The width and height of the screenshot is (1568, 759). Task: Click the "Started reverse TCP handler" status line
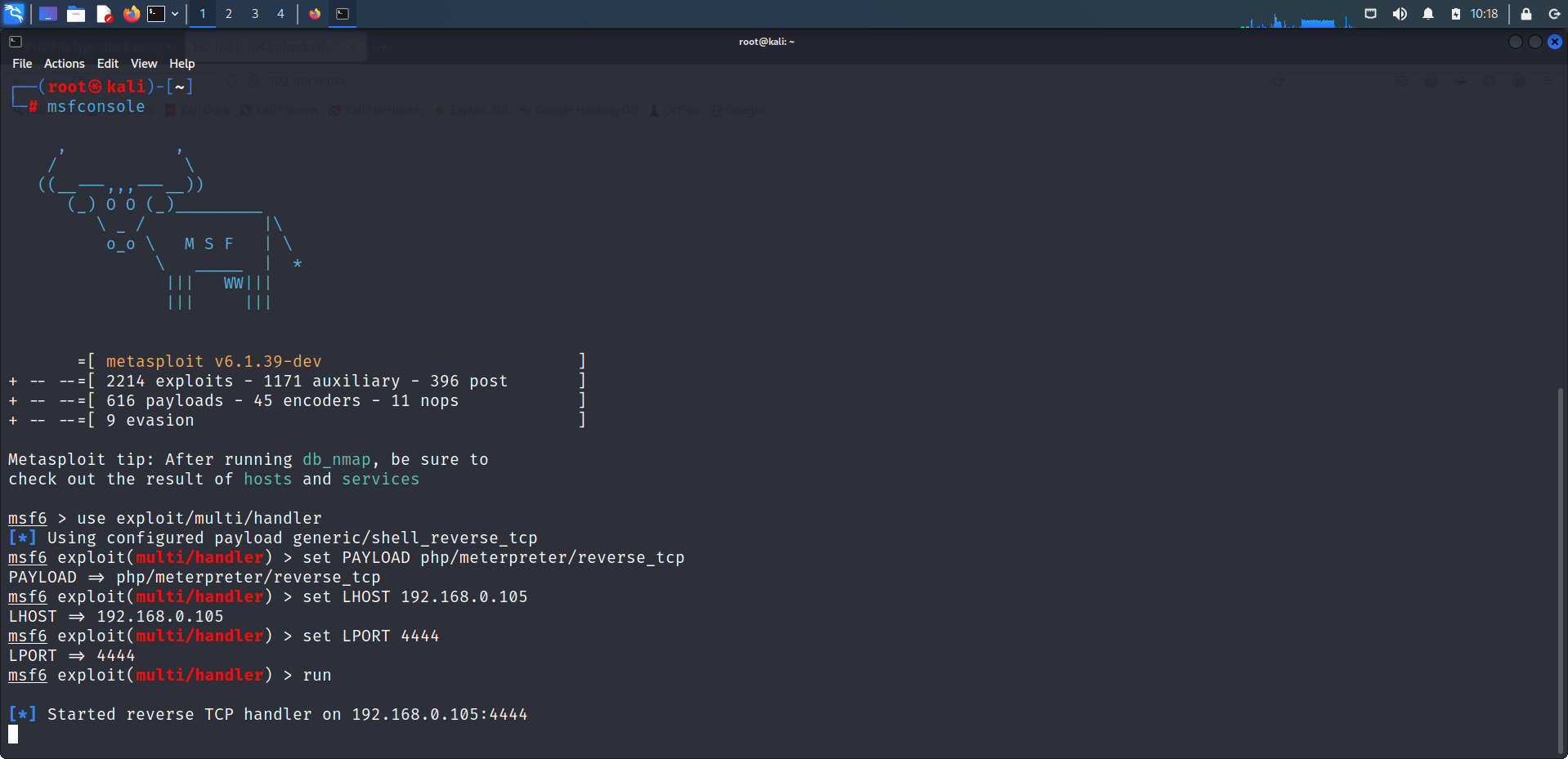click(268, 714)
